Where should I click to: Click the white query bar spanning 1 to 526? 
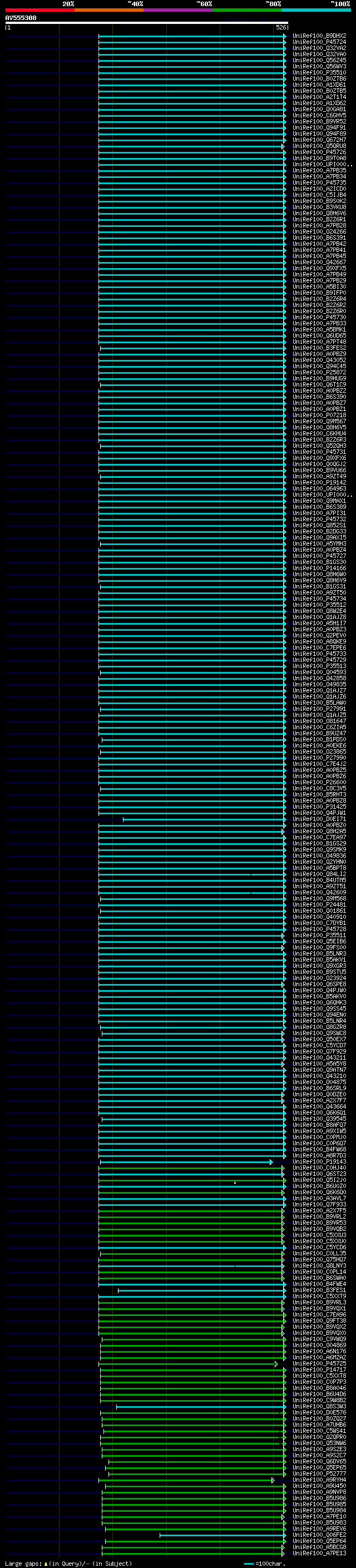coord(147,23)
